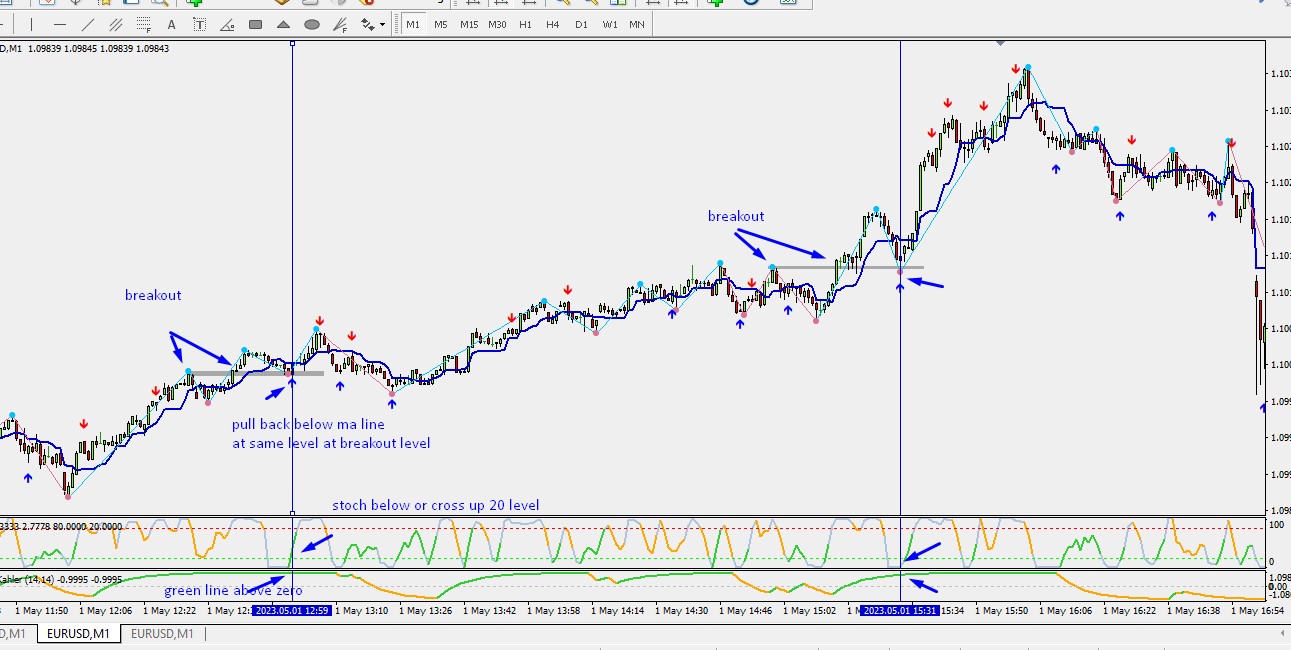
Task: Click the chart shift triangle marker
Action: click(x=1000, y=42)
